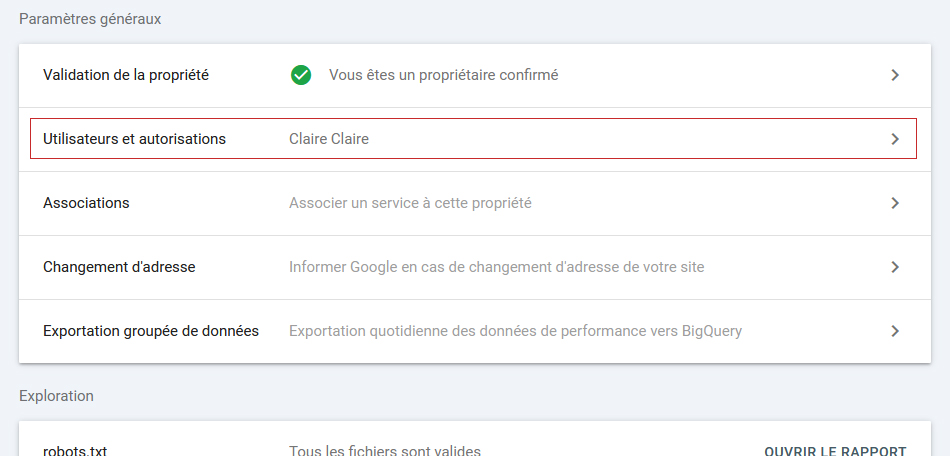This screenshot has width=950, height=456.
Task: Click the chevron arrow beside Associations
Action: [895, 203]
